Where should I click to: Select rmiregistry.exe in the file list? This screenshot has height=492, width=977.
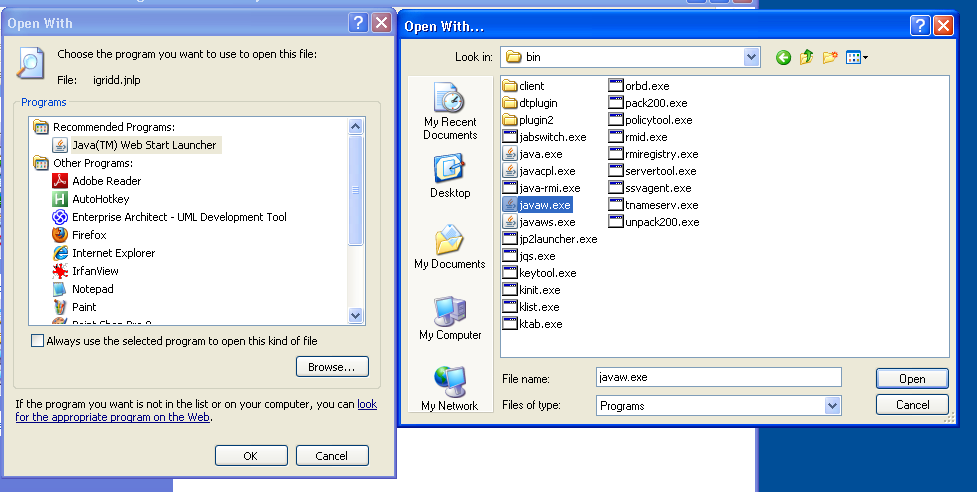click(654, 154)
